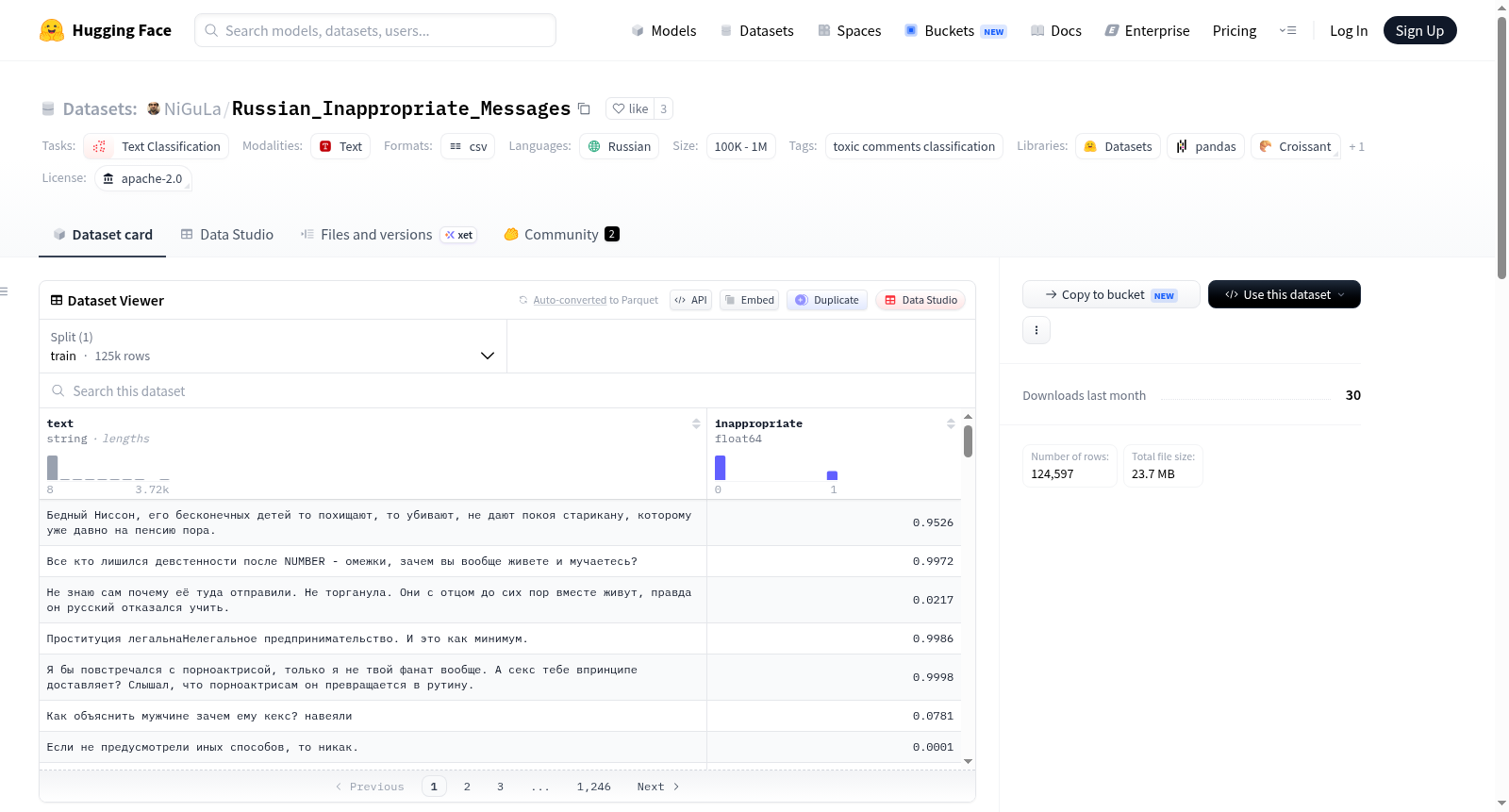Open the Hugging Face logo home link

(106, 30)
